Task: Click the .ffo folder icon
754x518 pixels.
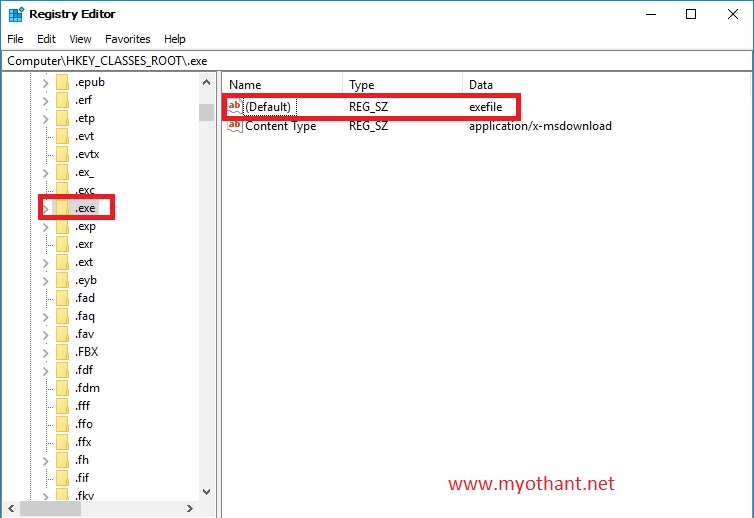Action: 63,424
